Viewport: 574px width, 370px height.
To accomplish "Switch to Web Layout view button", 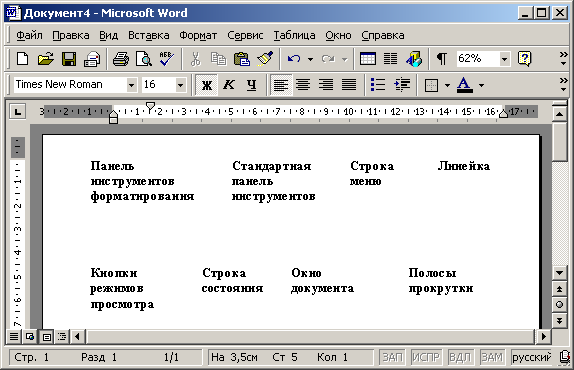I will tap(30, 336).
